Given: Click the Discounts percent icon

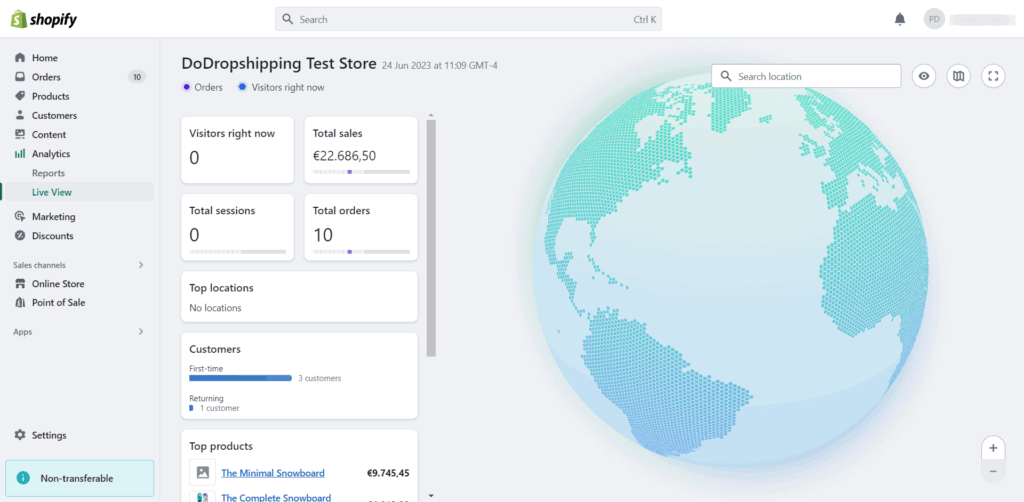Looking at the screenshot, I should (x=20, y=236).
